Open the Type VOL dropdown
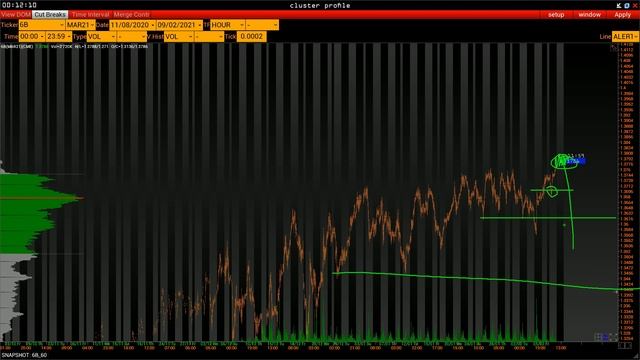The height and width of the screenshot is (360, 640). coord(102,36)
